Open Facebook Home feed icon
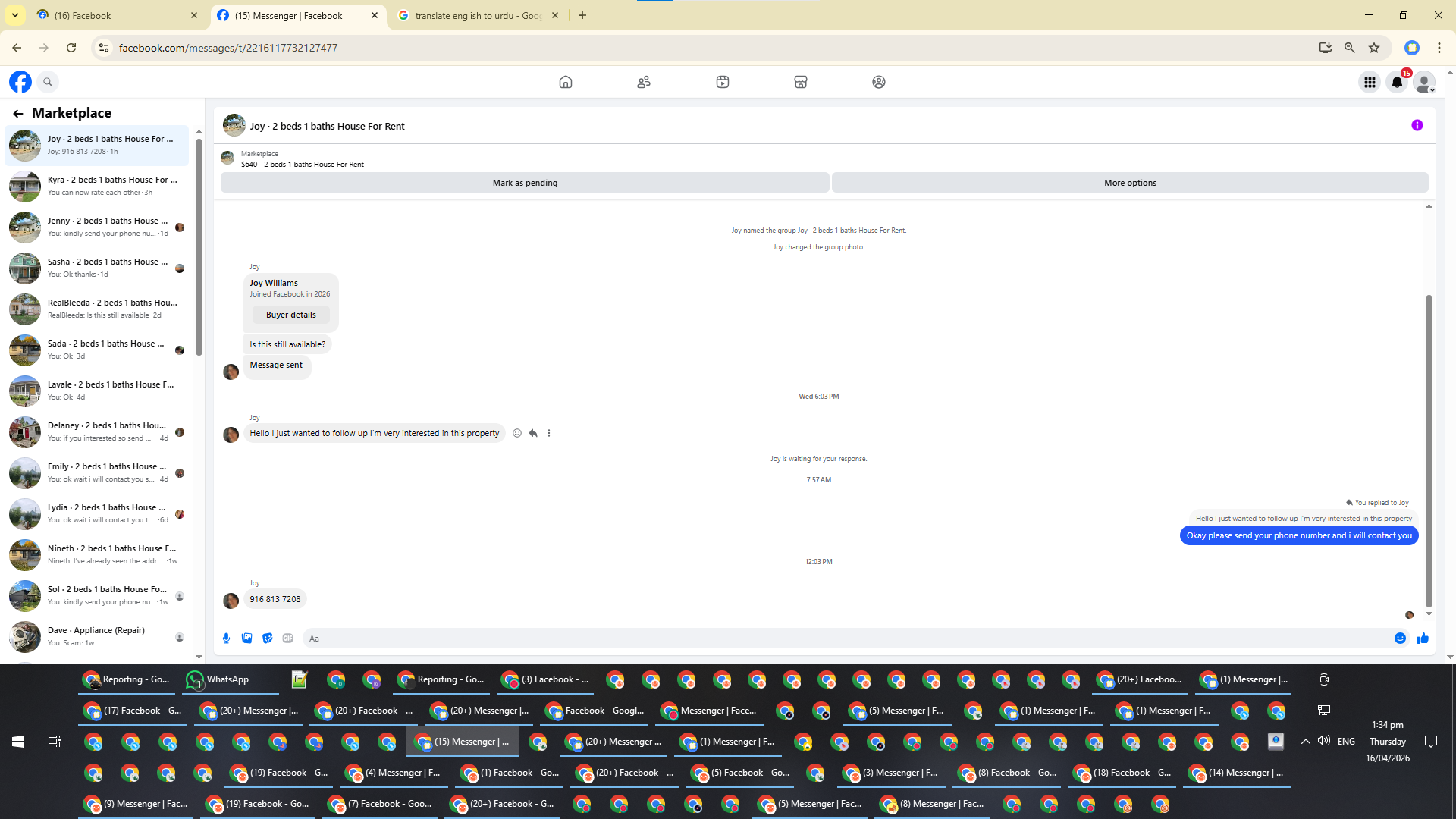1456x819 pixels. click(566, 82)
